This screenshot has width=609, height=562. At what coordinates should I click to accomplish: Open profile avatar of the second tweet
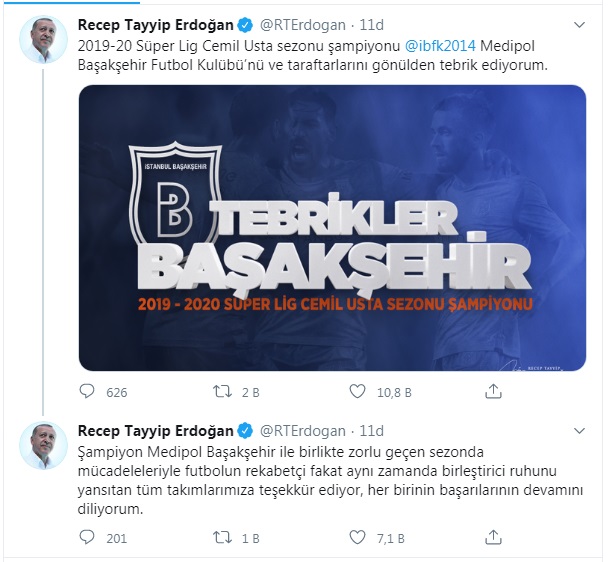click(x=44, y=445)
